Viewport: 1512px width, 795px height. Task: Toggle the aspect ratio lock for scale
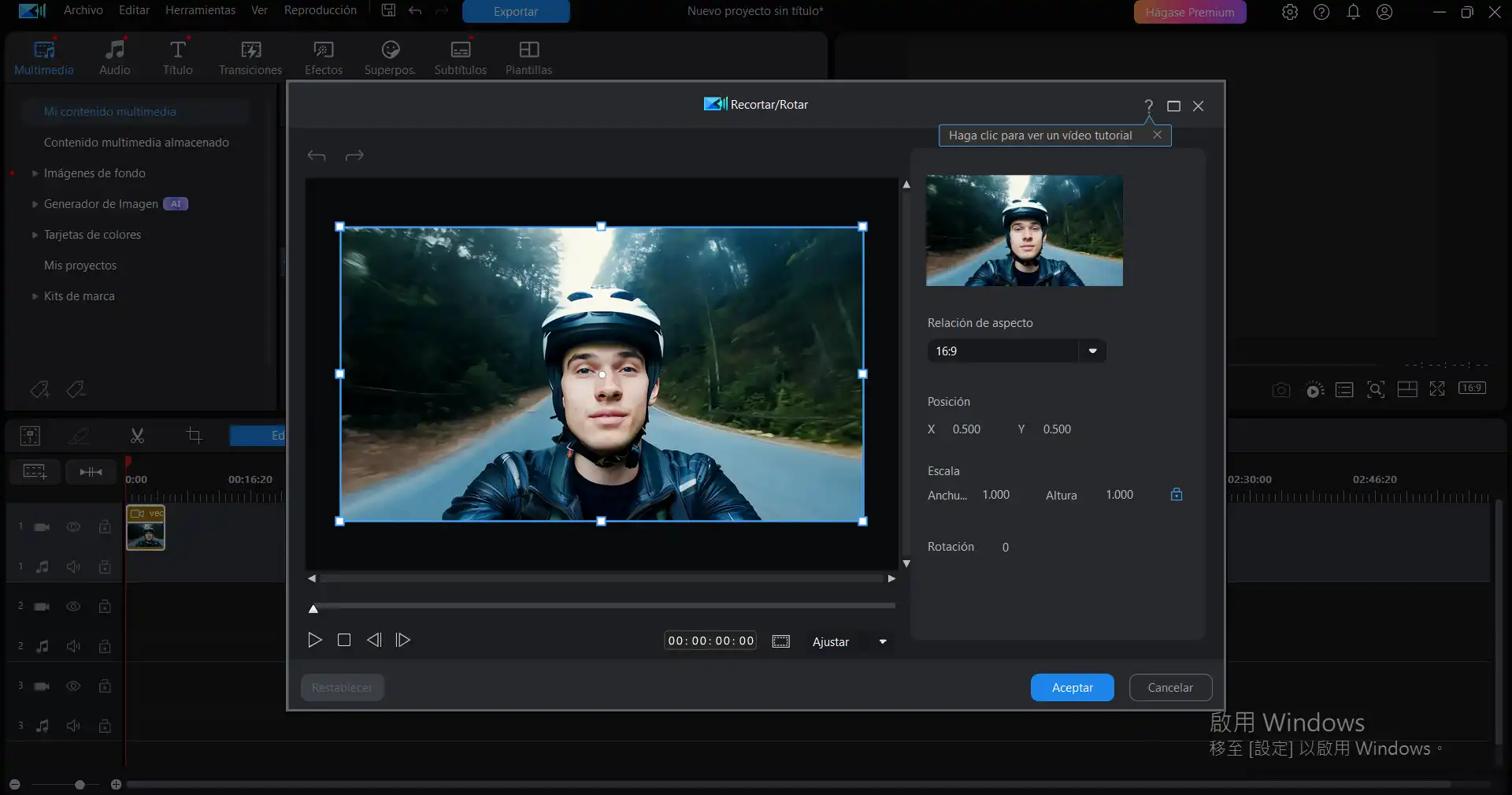pos(1176,495)
